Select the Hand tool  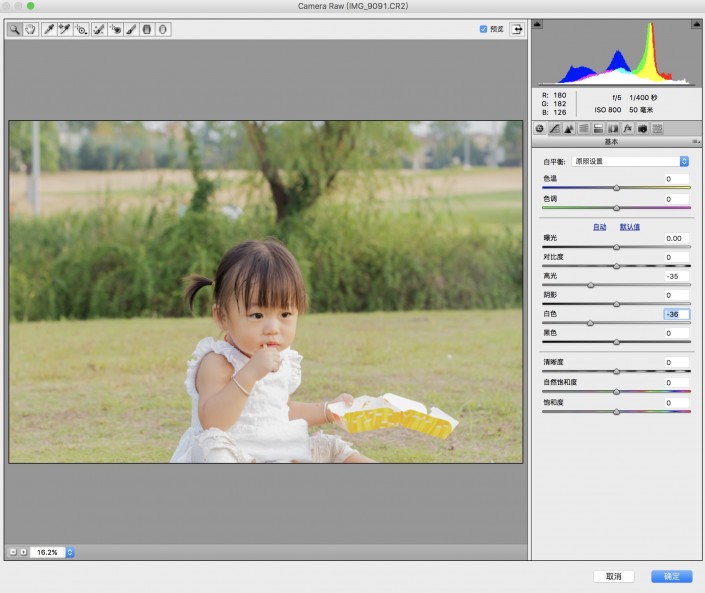(30, 30)
